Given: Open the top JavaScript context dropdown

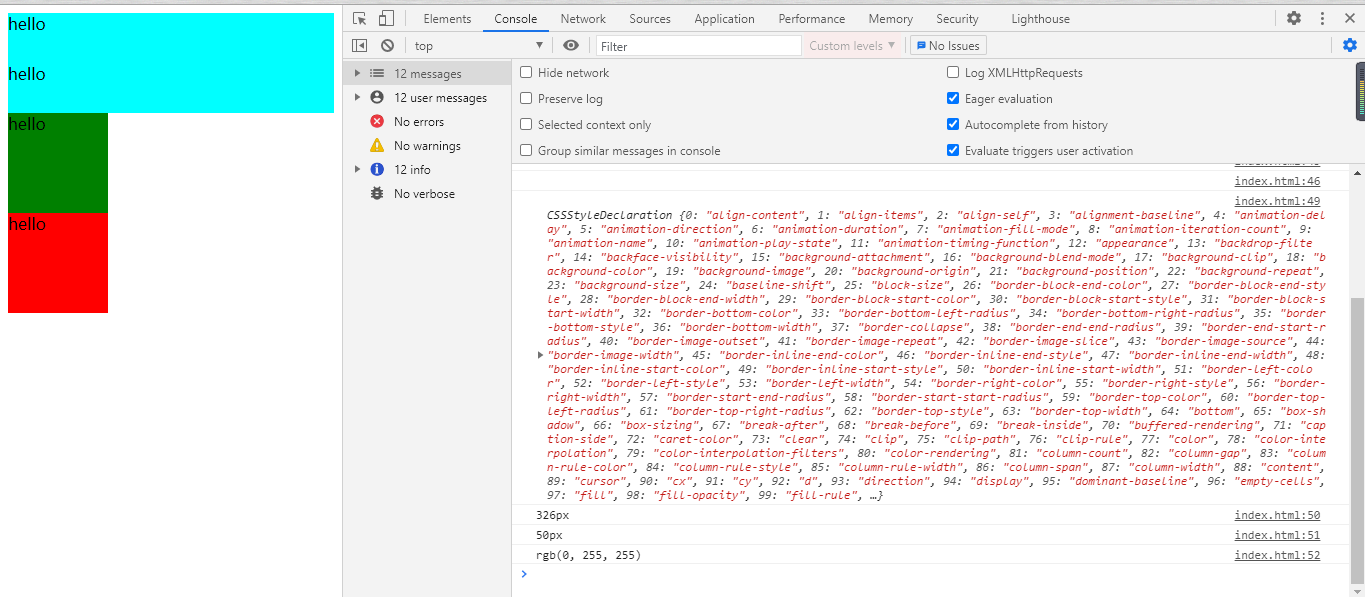Looking at the screenshot, I should point(479,45).
